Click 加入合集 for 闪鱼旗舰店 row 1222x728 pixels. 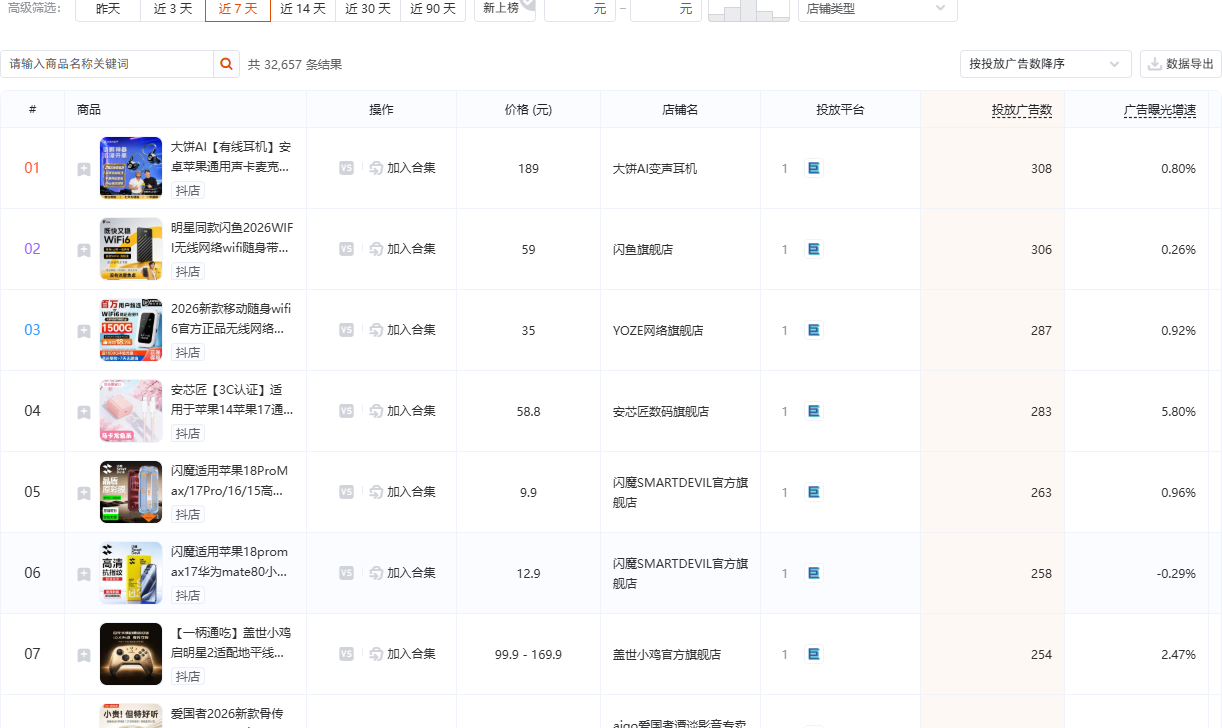(403, 249)
